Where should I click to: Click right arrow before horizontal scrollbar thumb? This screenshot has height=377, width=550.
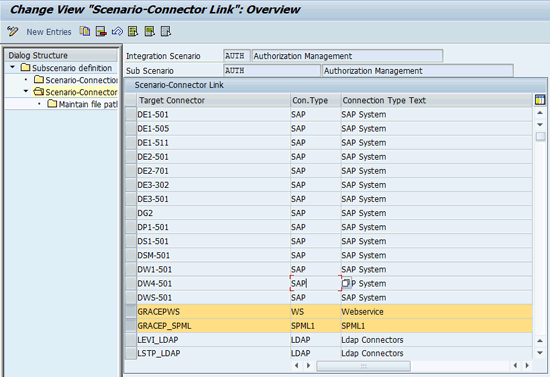click(x=308, y=365)
